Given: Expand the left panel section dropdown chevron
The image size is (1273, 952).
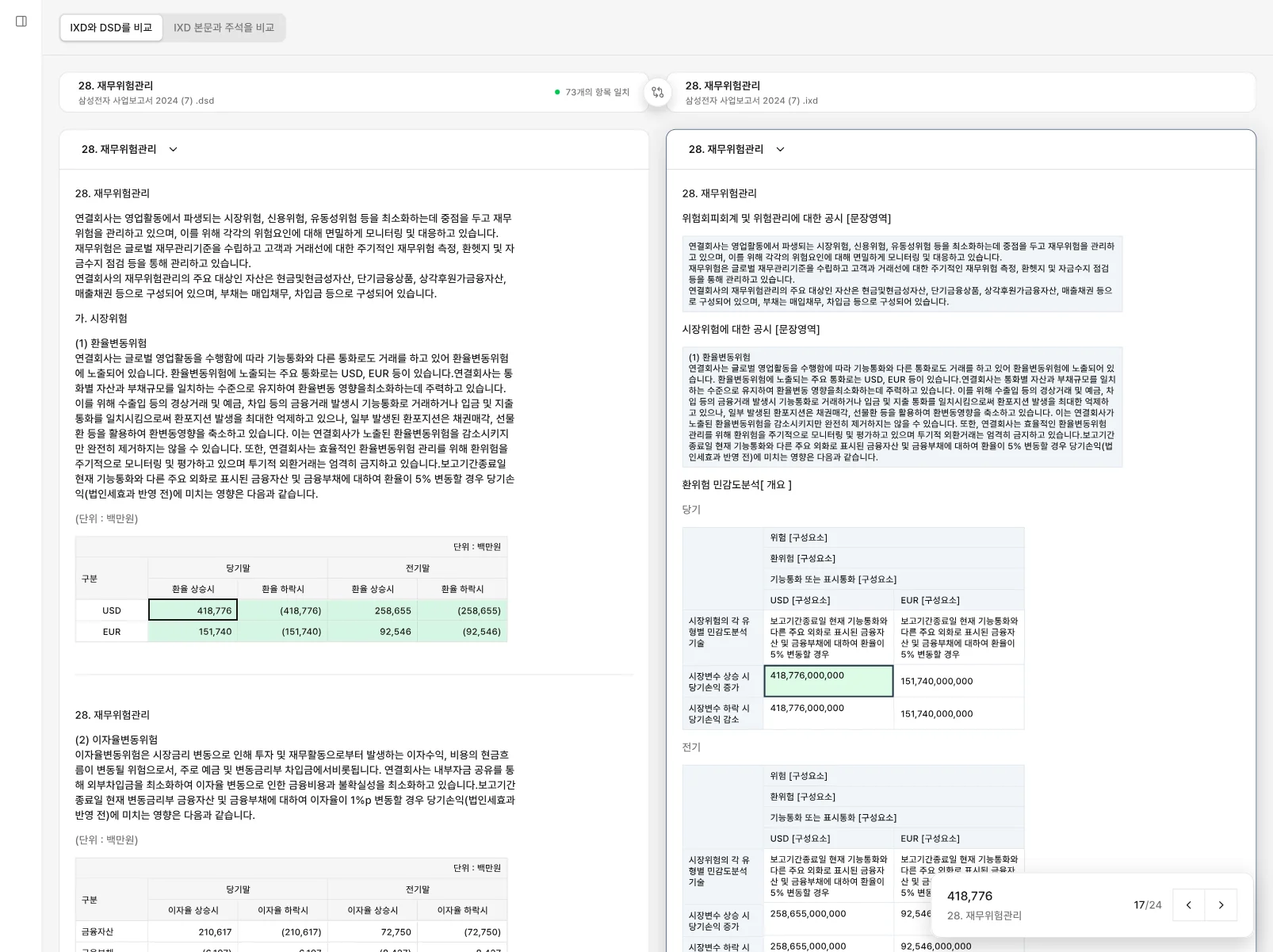Looking at the screenshot, I should pos(174,150).
